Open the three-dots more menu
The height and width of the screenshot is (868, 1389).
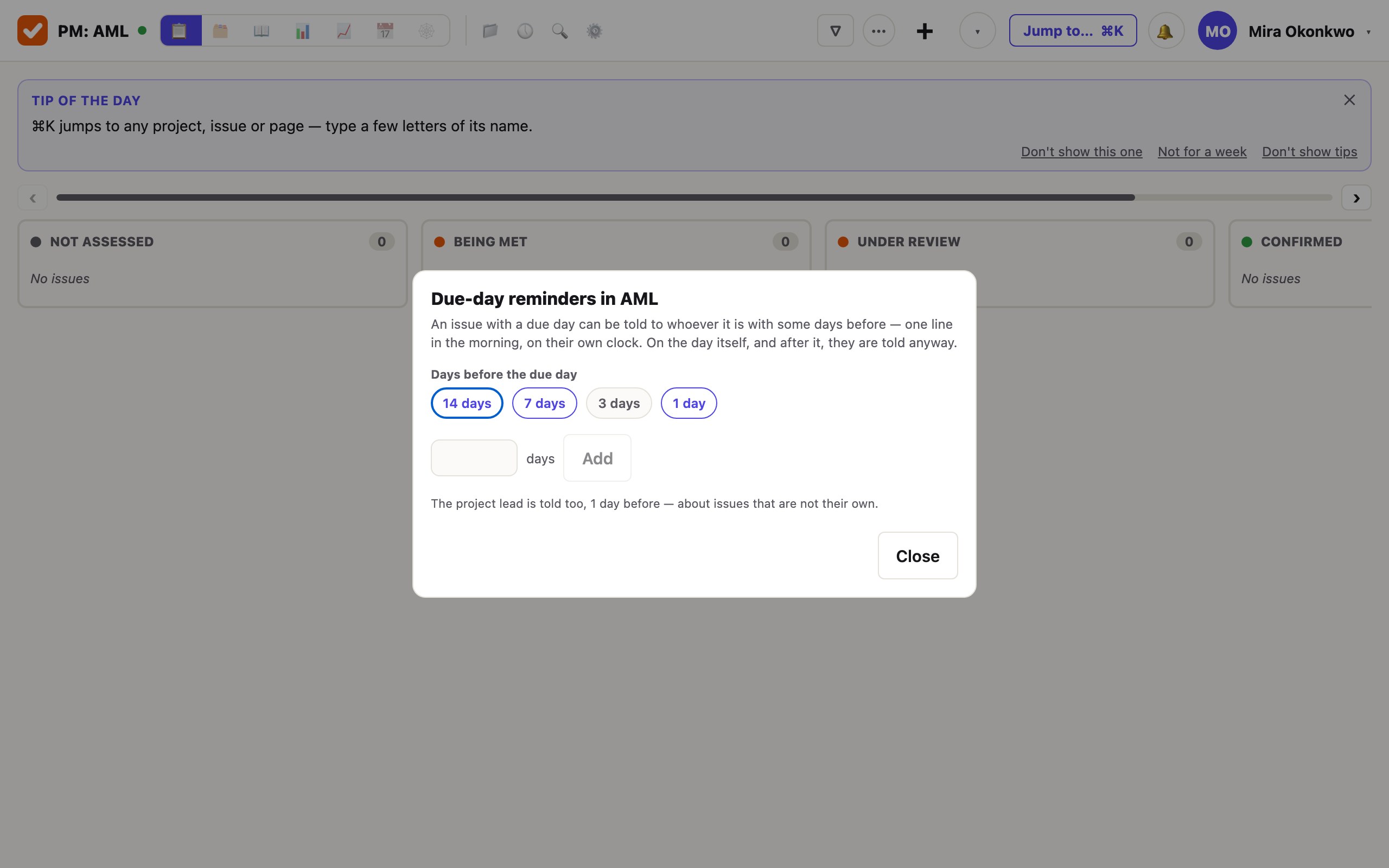tap(879, 31)
